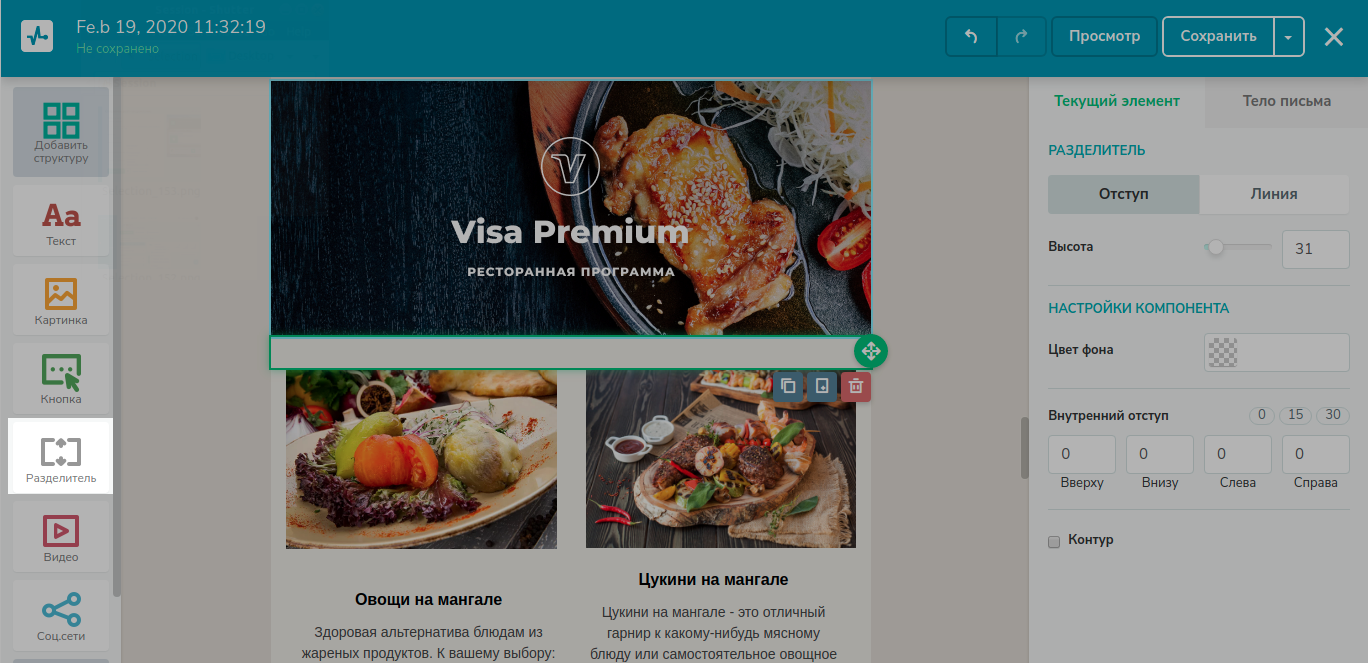This screenshot has height=663, width=1368.
Task: Click the undo arrow icon
Action: point(970,36)
